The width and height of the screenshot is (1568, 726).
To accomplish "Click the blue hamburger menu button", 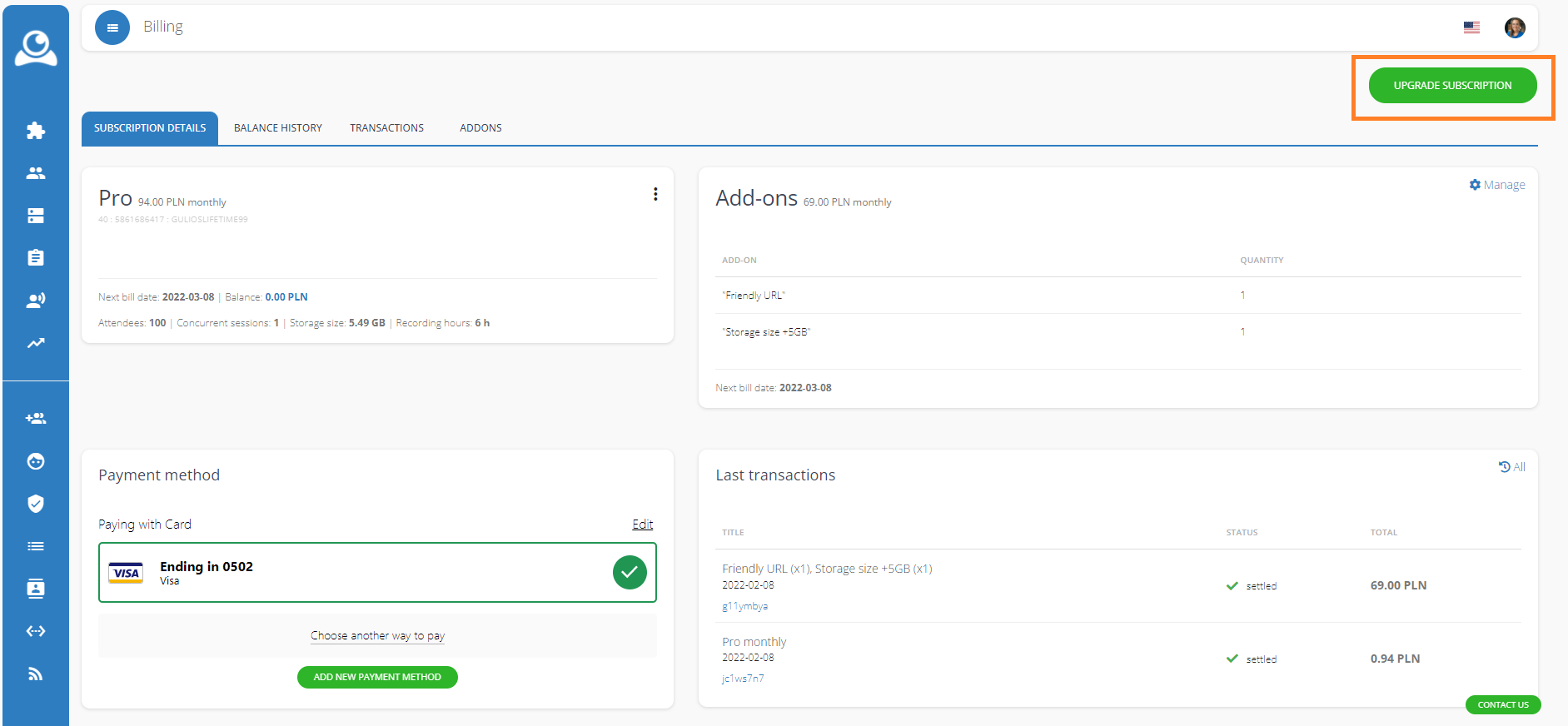I will pos(112,27).
